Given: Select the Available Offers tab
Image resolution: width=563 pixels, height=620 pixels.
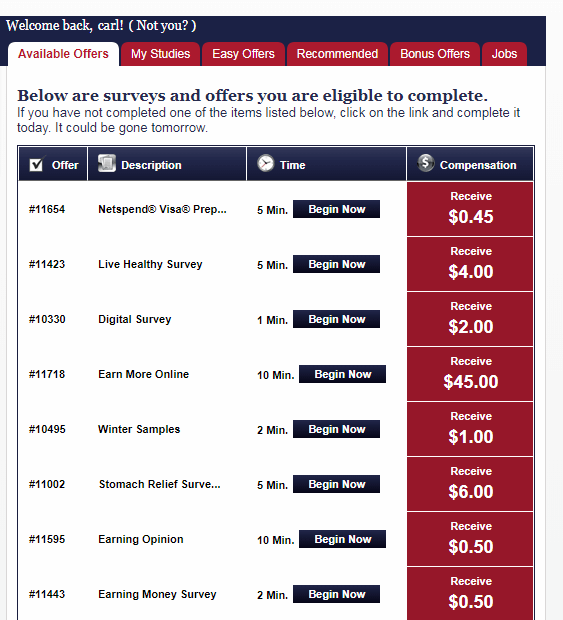Looking at the screenshot, I should (63, 54).
